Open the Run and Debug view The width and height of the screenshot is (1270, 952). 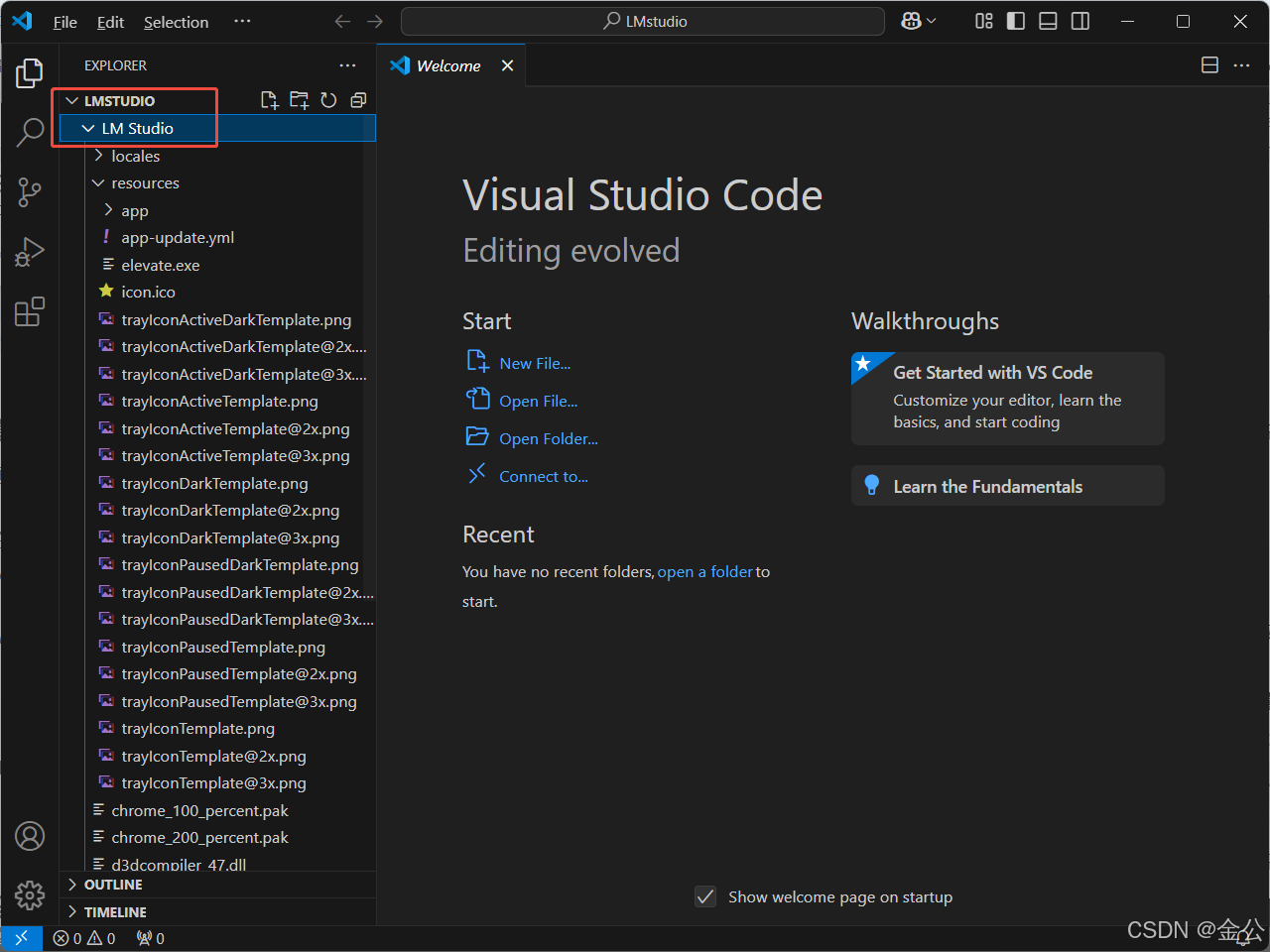[x=30, y=252]
